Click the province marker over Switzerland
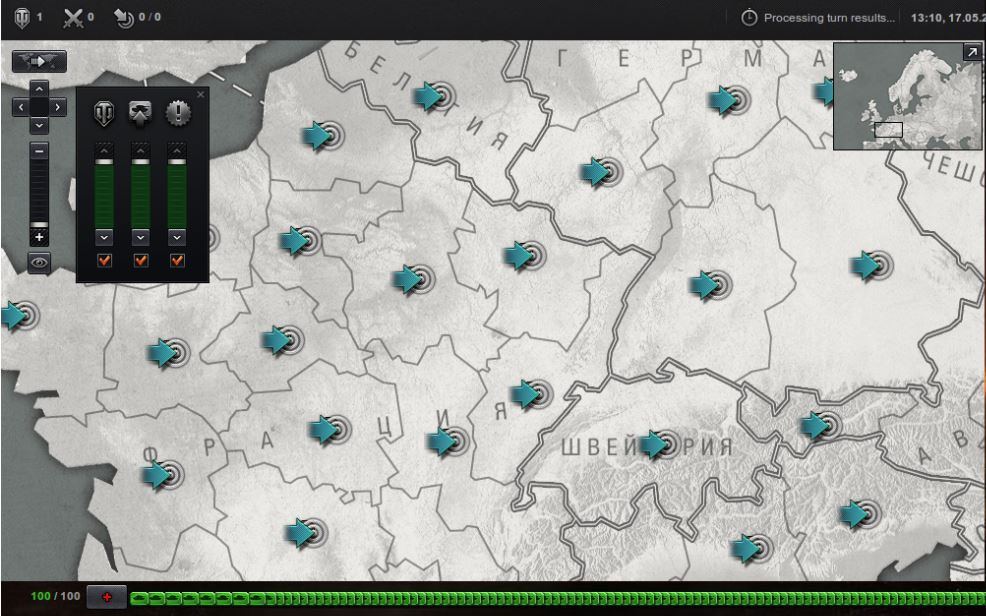Screen dimensions: 986x616 click(655, 444)
